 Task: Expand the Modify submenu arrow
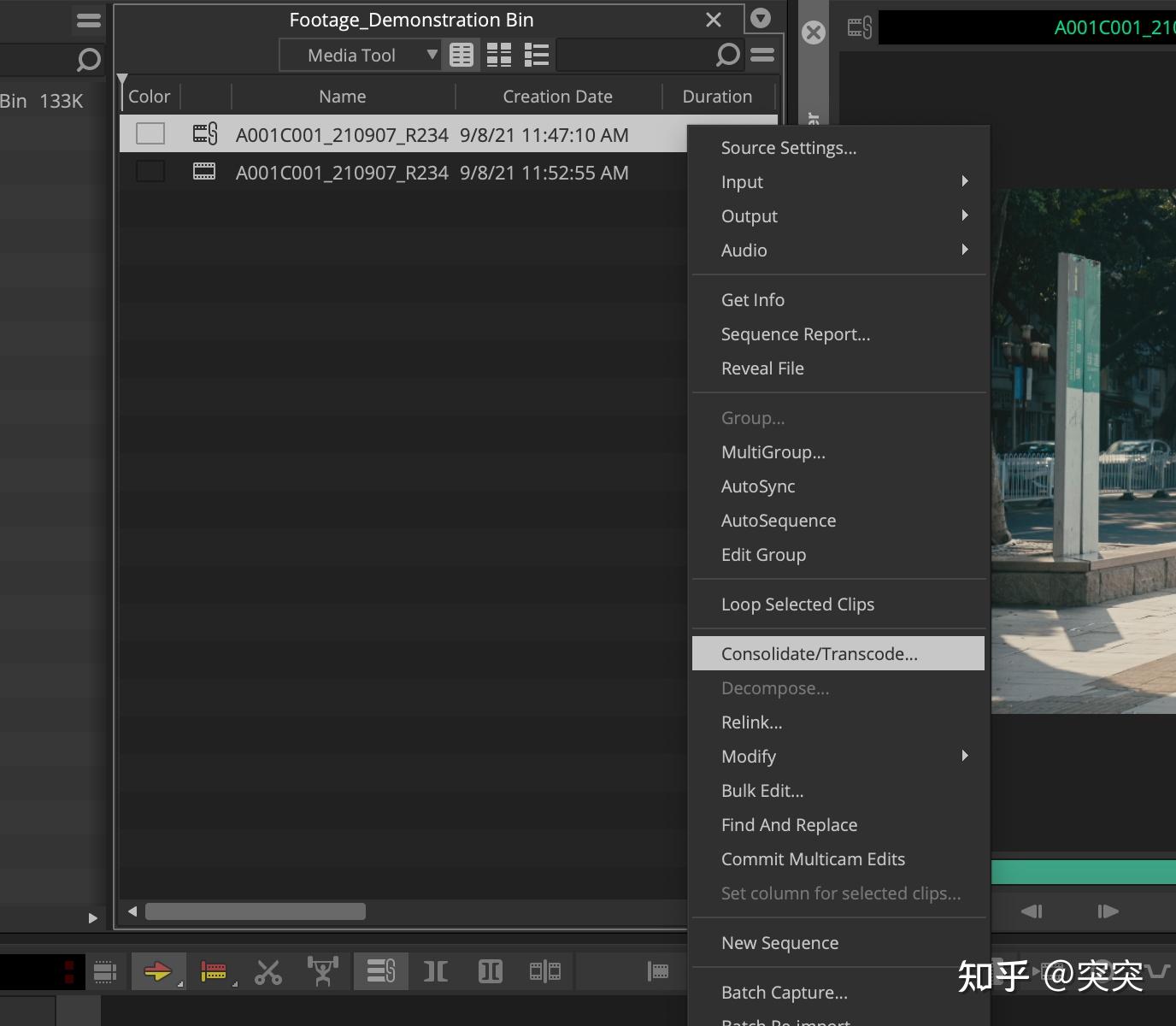(965, 756)
